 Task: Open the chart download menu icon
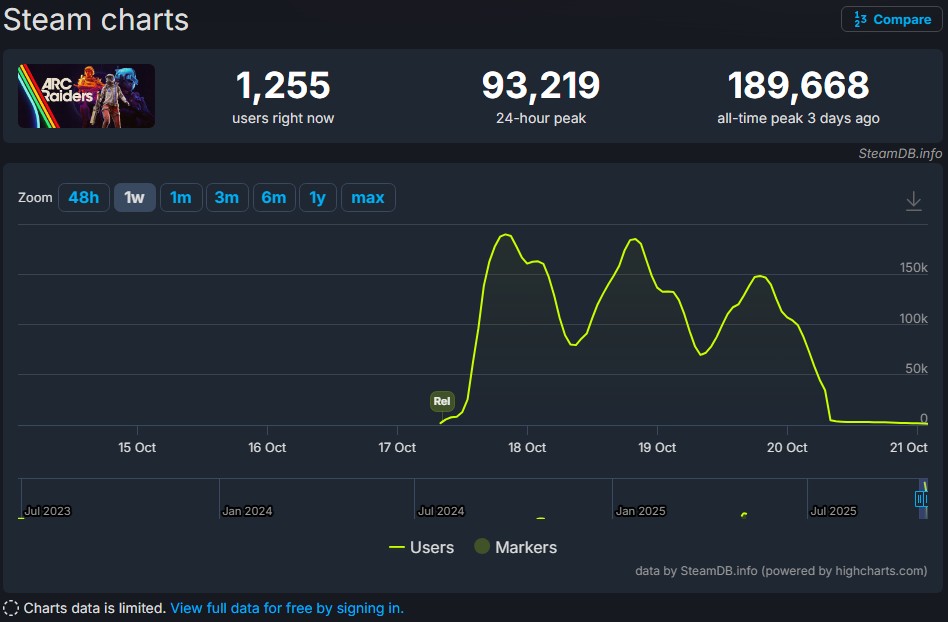913,201
